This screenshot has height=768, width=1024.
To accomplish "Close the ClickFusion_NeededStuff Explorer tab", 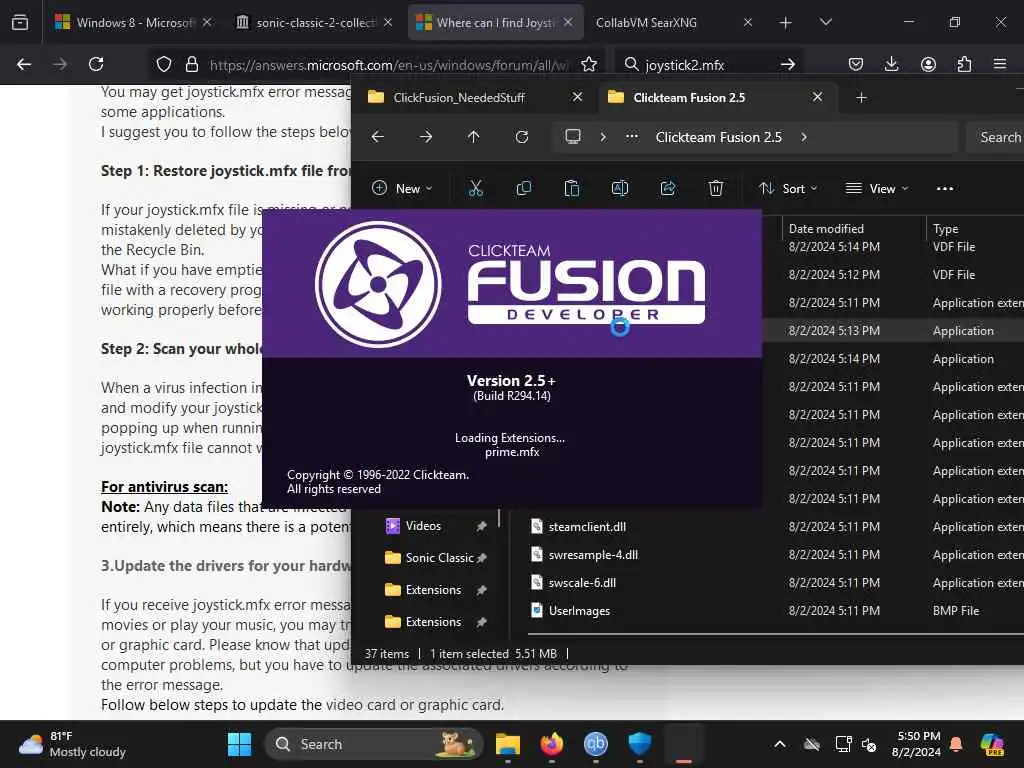I will [x=577, y=97].
